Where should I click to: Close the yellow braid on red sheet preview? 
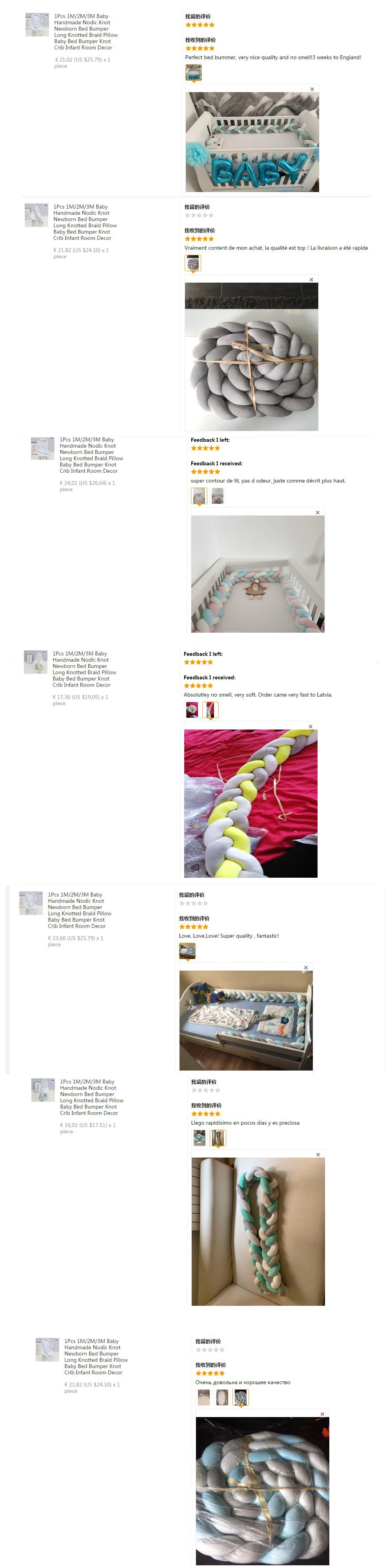click(310, 726)
